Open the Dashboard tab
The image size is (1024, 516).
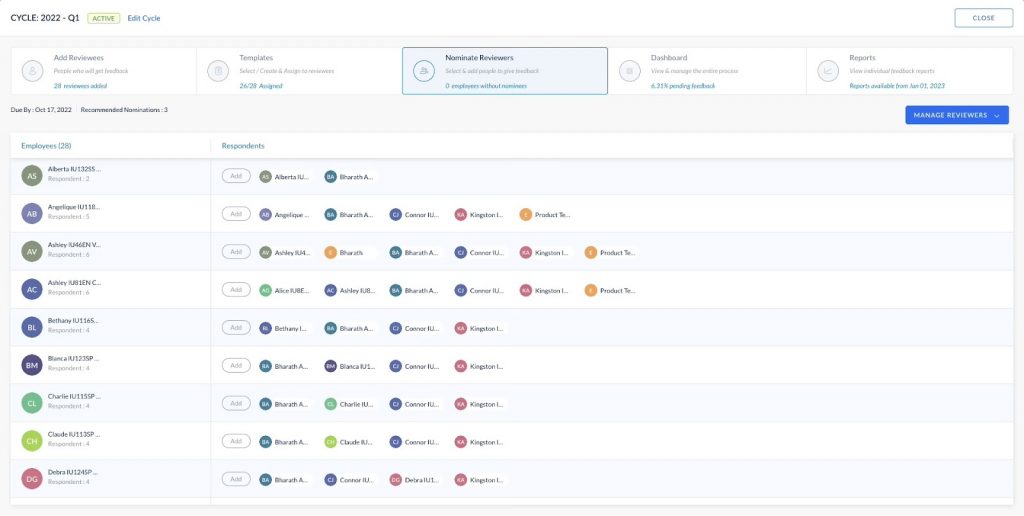click(x=707, y=71)
